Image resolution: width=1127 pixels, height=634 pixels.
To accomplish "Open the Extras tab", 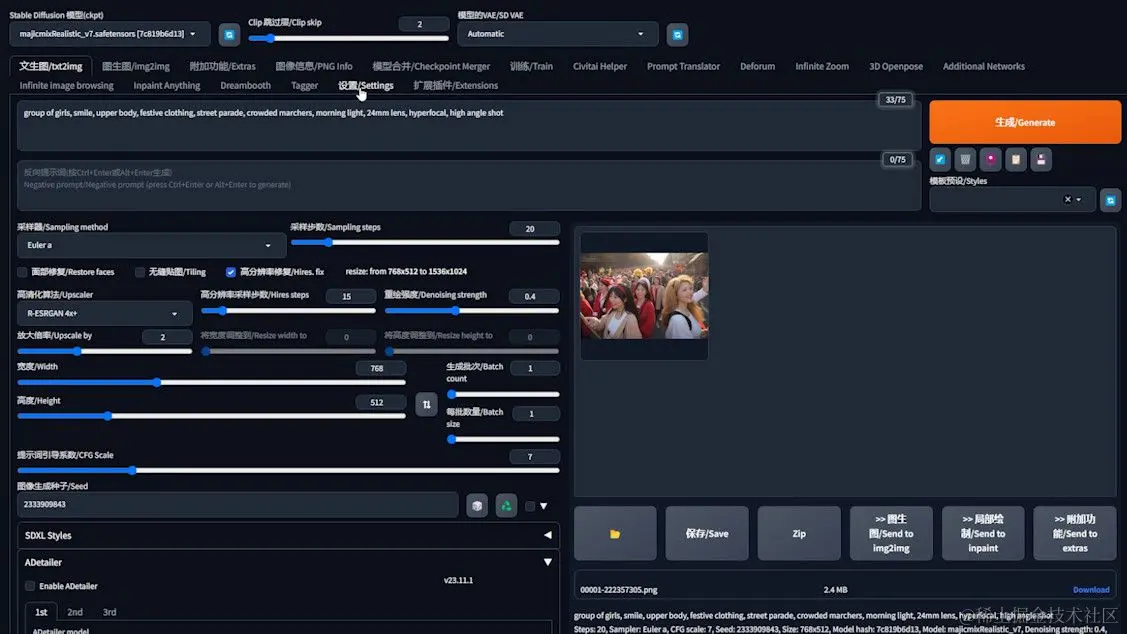I will (x=222, y=66).
